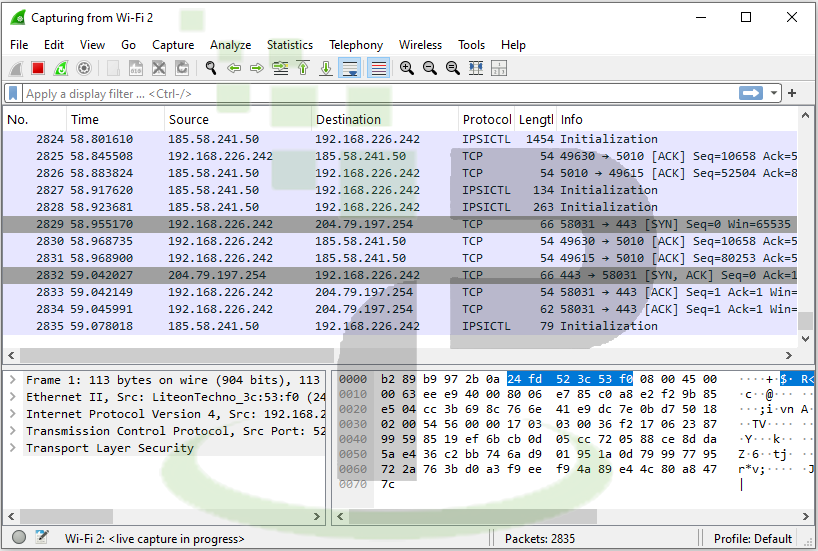This screenshot has height=551, width=818.
Task: Open the Statistics menu
Action: point(289,45)
